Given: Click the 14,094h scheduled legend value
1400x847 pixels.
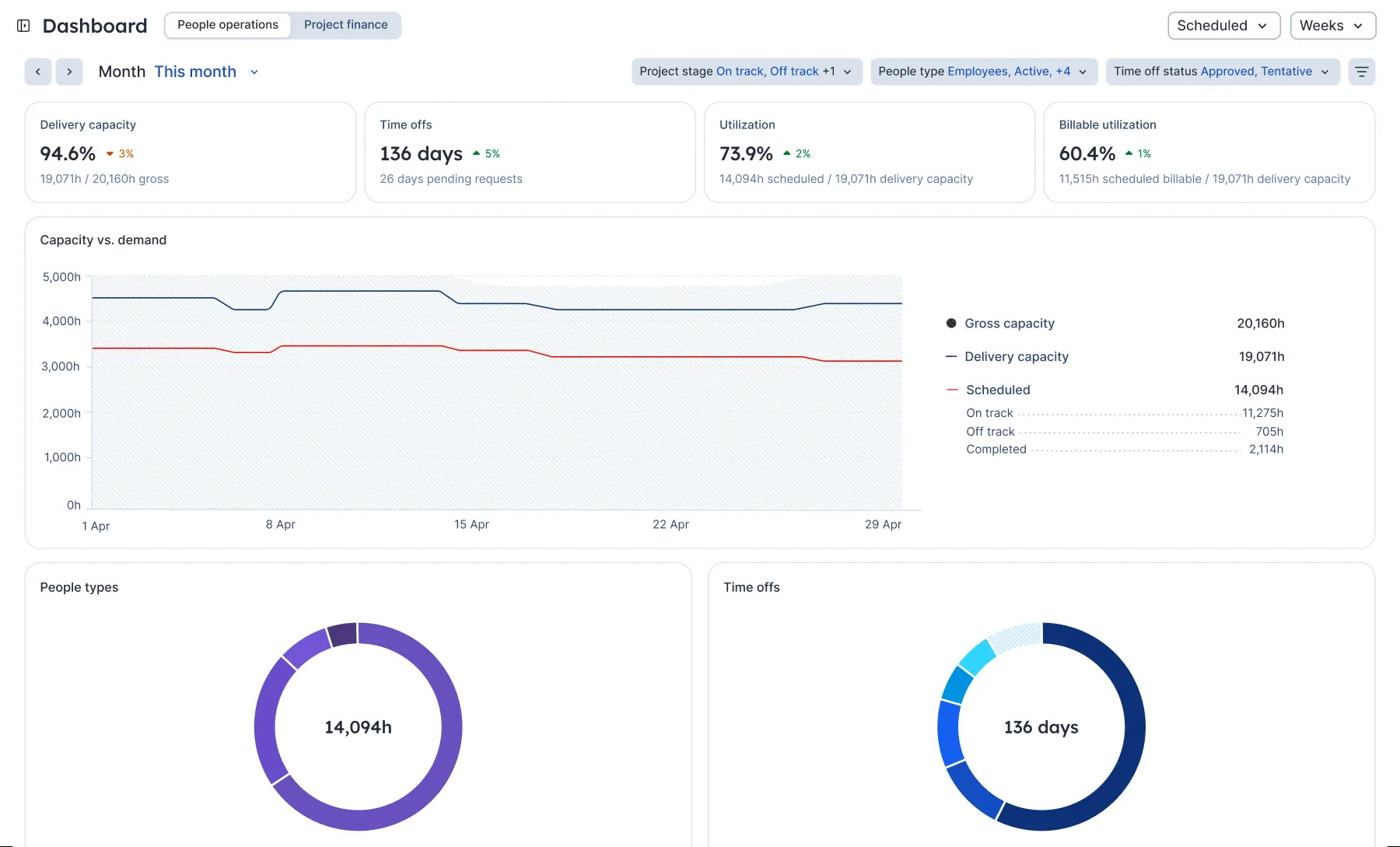Looking at the screenshot, I should pyautogui.click(x=1258, y=390).
